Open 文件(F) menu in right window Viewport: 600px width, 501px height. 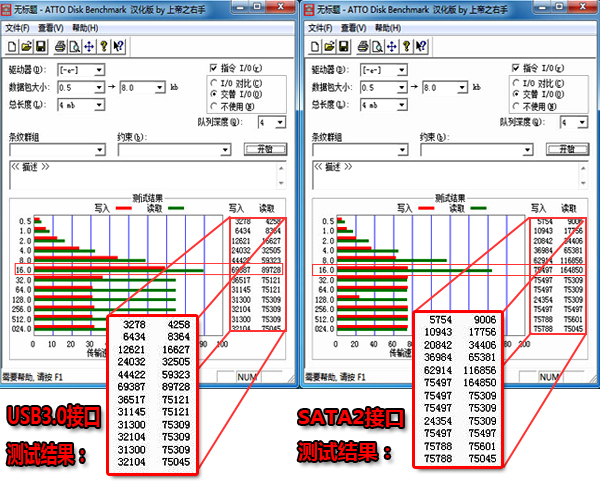(x=320, y=28)
